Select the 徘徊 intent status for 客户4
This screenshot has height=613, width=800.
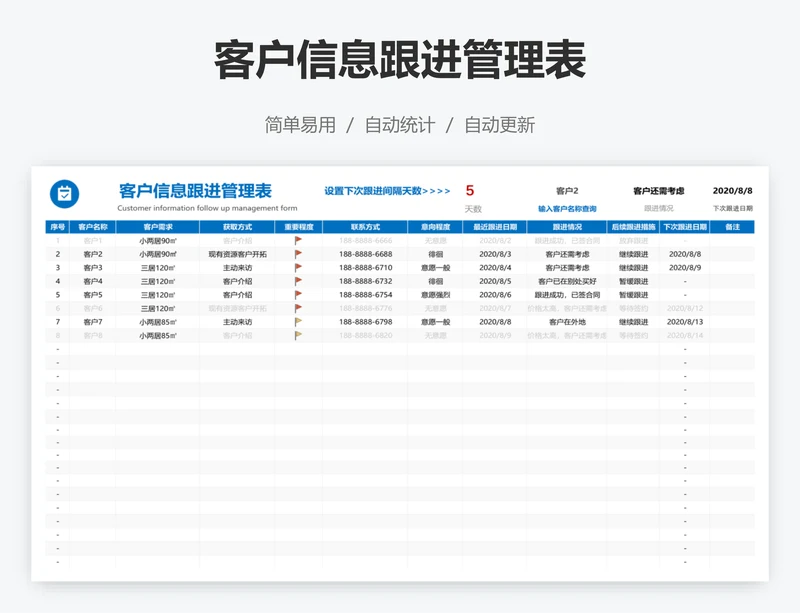click(x=437, y=282)
